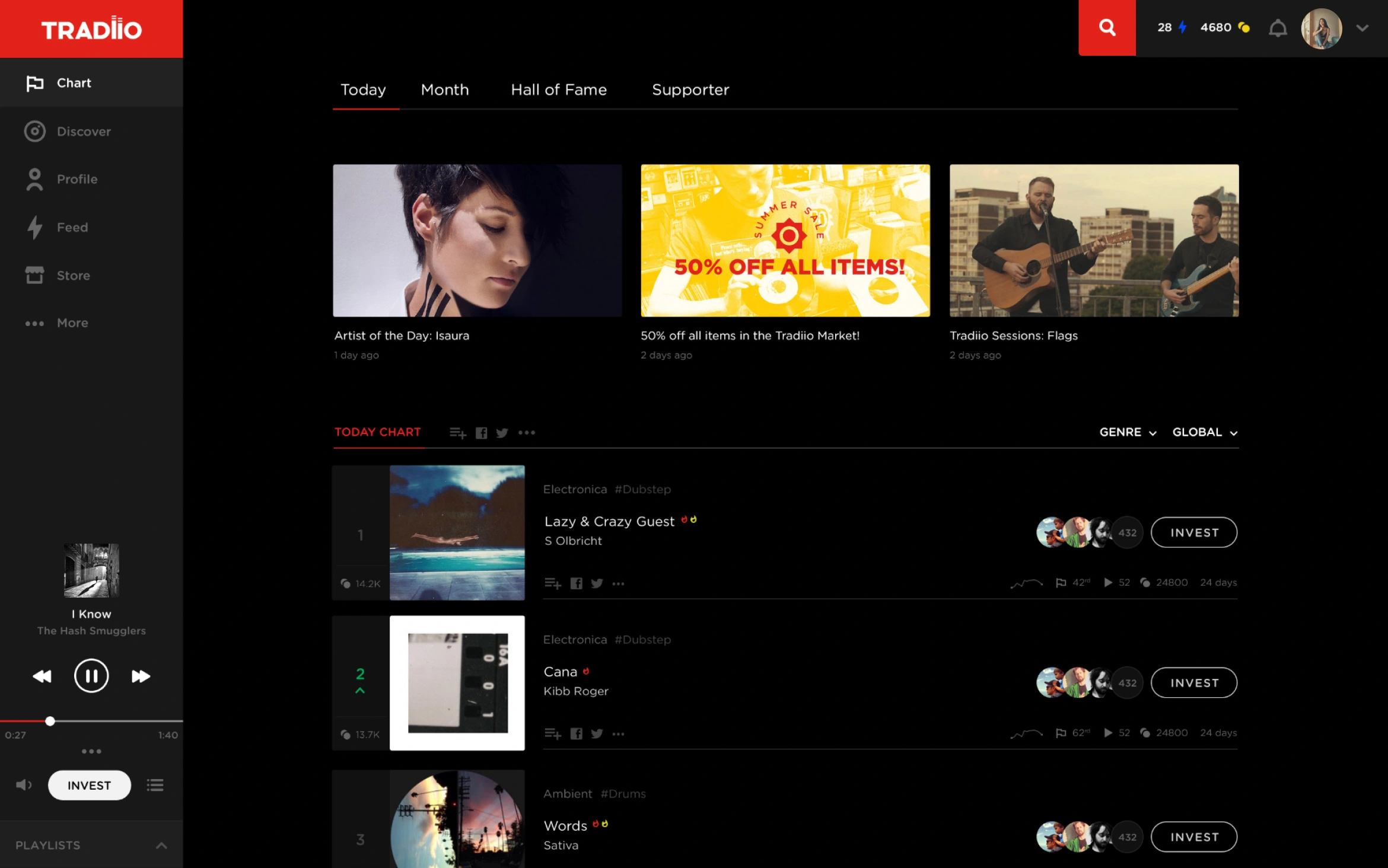Screen dimensions: 1388x868
Task: Mute the player volume
Action: pos(24,785)
